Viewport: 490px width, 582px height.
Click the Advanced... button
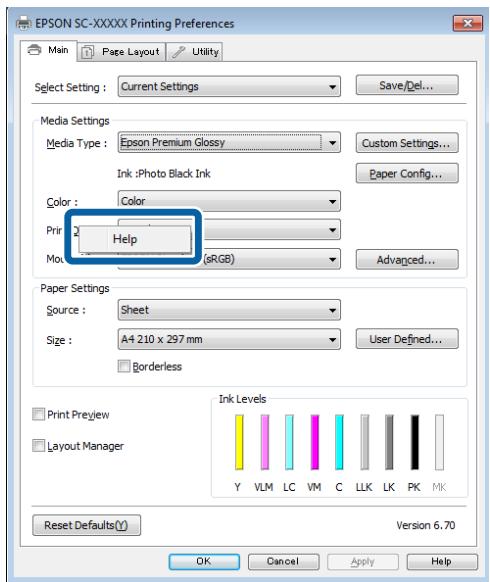(407, 259)
